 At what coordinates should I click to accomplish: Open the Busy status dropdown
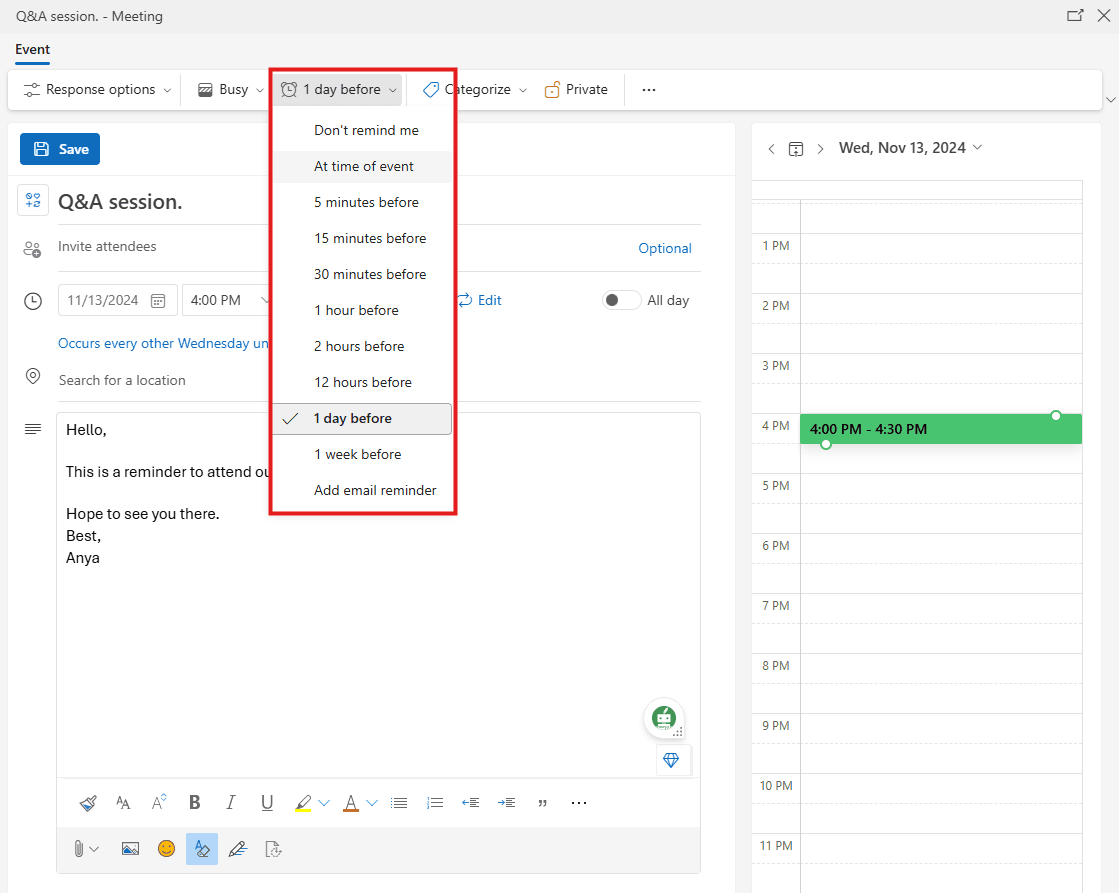(x=228, y=89)
